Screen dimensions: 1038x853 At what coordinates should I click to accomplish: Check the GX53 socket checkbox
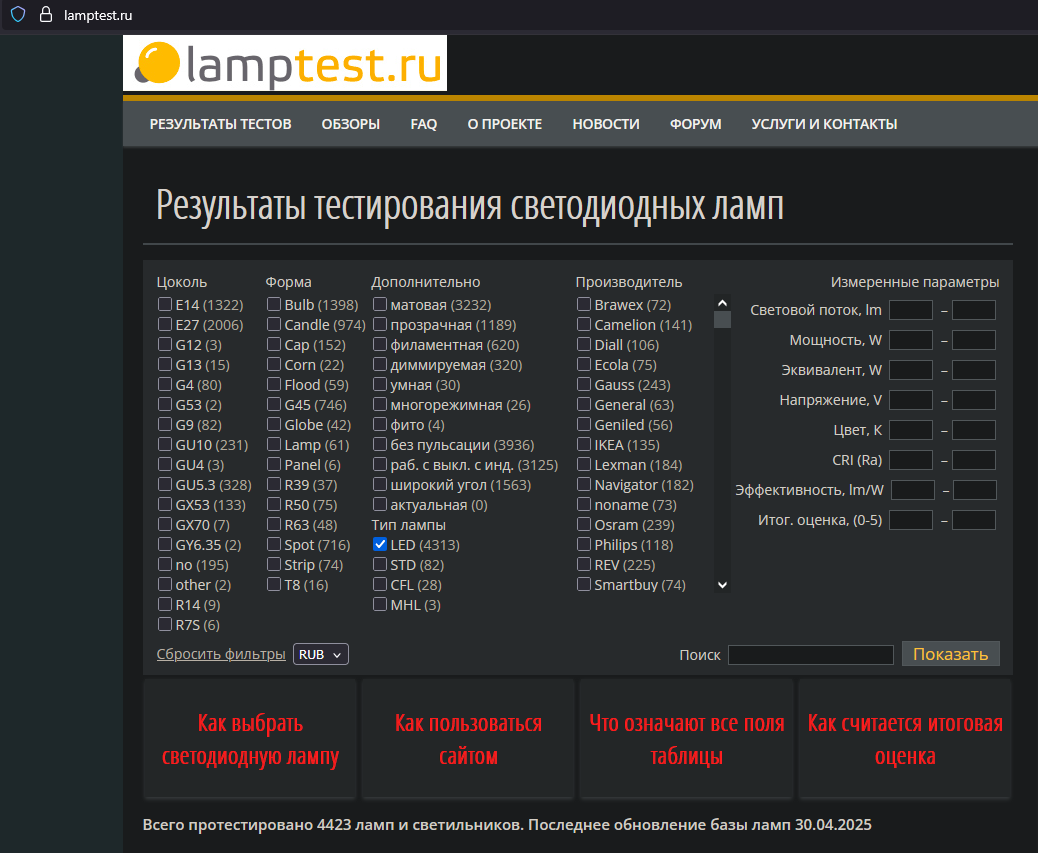(165, 504)
